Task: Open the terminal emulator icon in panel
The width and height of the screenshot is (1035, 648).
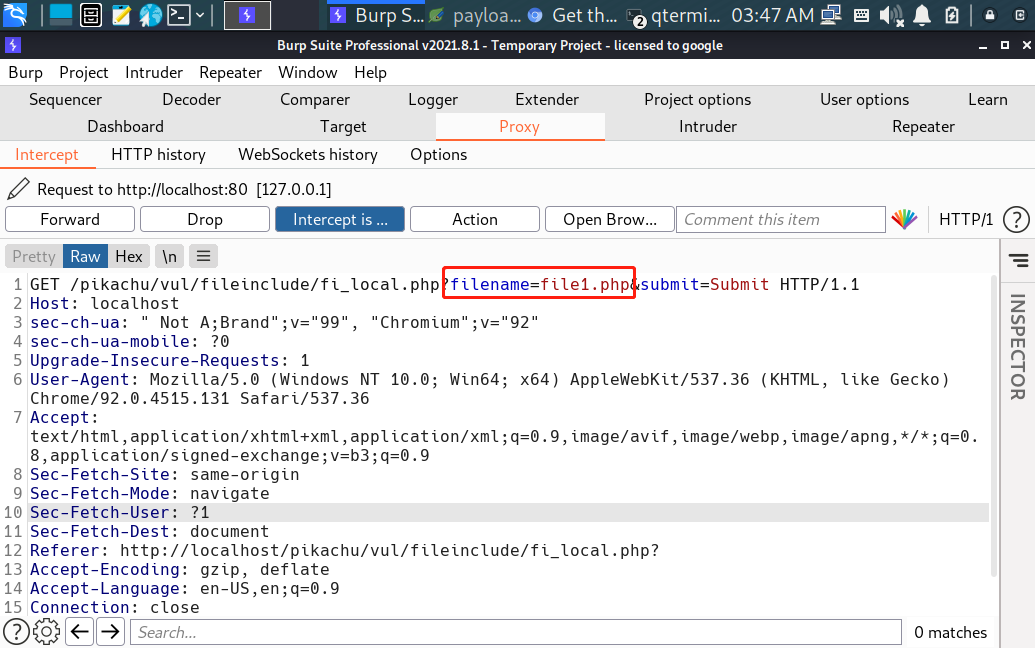Action: pyautogui.click(x=179, y=15)
